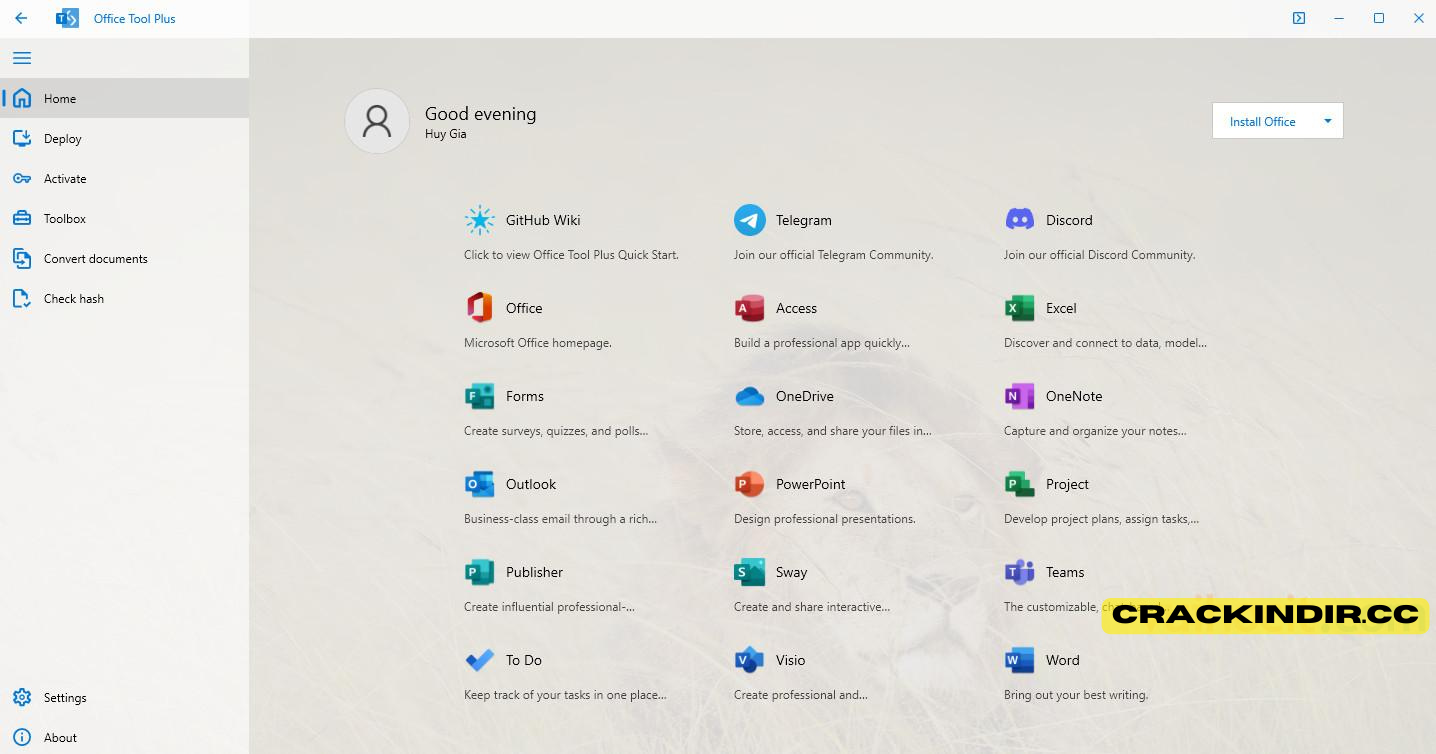Open the Deploy page in sidebar
Image resolution: width=1436 pixels, height=754 pixels.
(124, 138)
